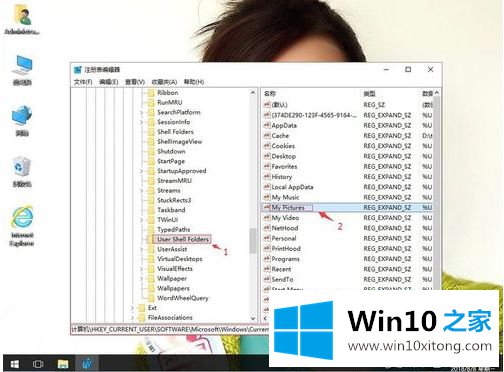
Task: Expand the Wallpaper key
Action: pos(141,278)
